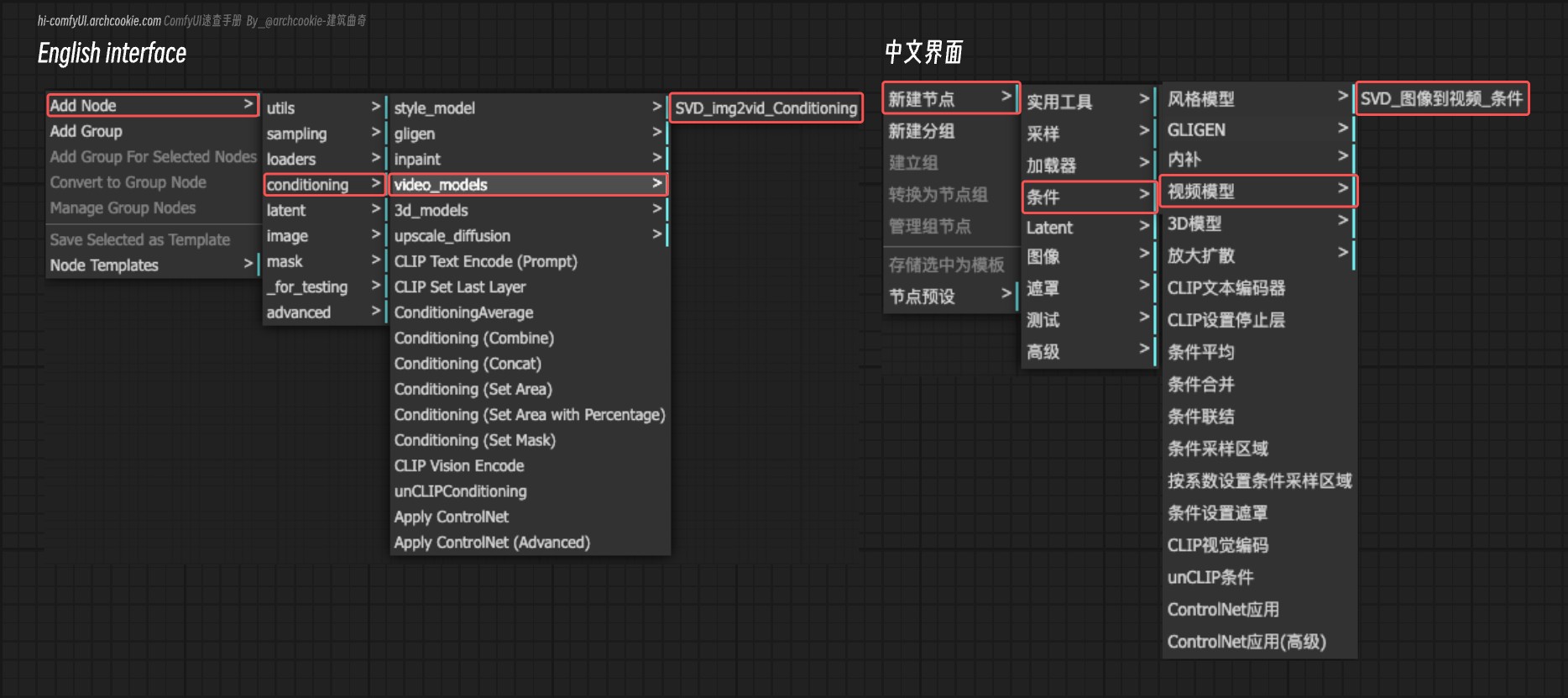Choose Add Group in English menu

pos(152,131)
